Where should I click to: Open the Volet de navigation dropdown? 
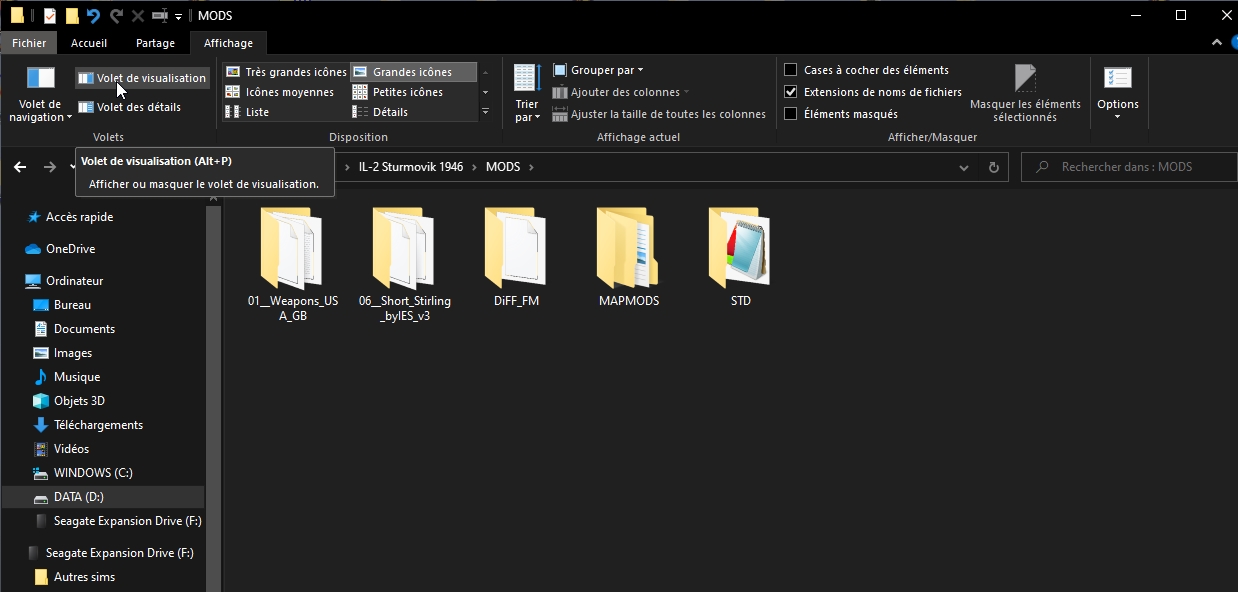pyautogui.click(x=41, y=94)
